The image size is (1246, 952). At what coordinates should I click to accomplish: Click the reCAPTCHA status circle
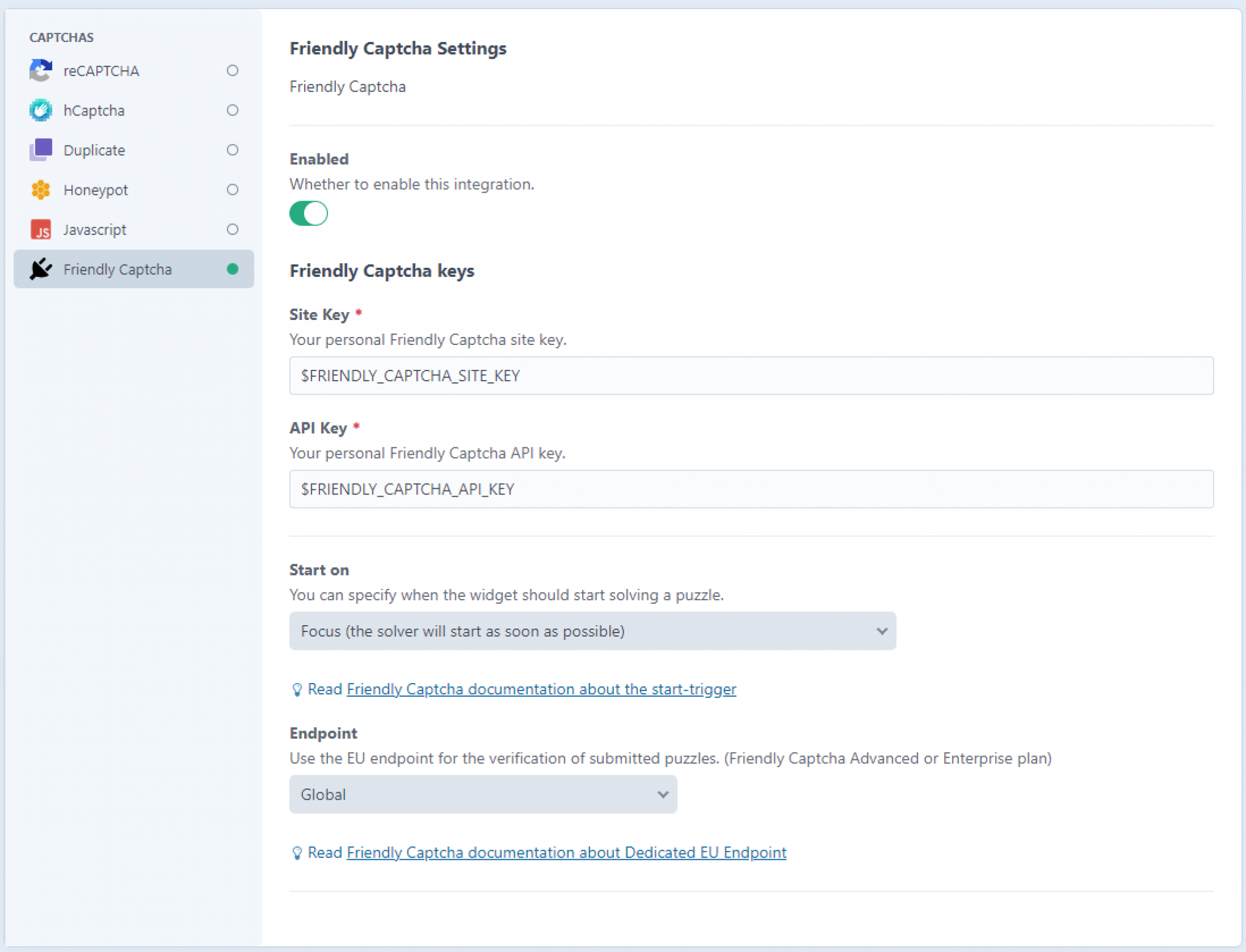coord(232,70)
